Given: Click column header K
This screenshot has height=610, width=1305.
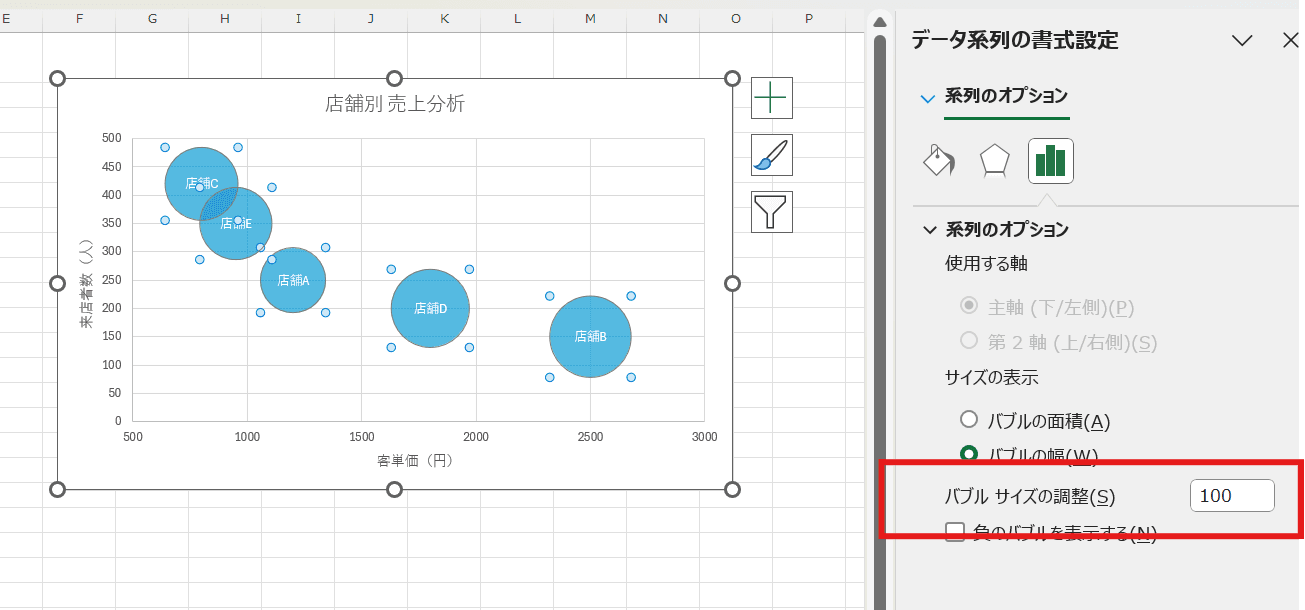Looking at the screenshot, I should coord(444,18).
